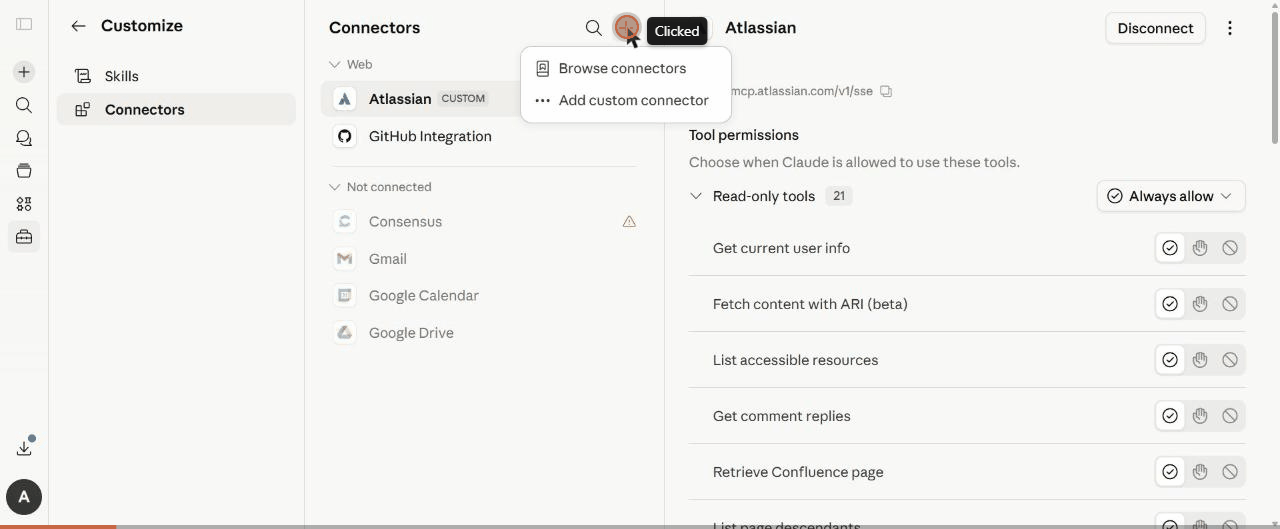Click the Gmail logo icon
The image size is (1280, 529).
pyautogui.click(x=345, y=259)
